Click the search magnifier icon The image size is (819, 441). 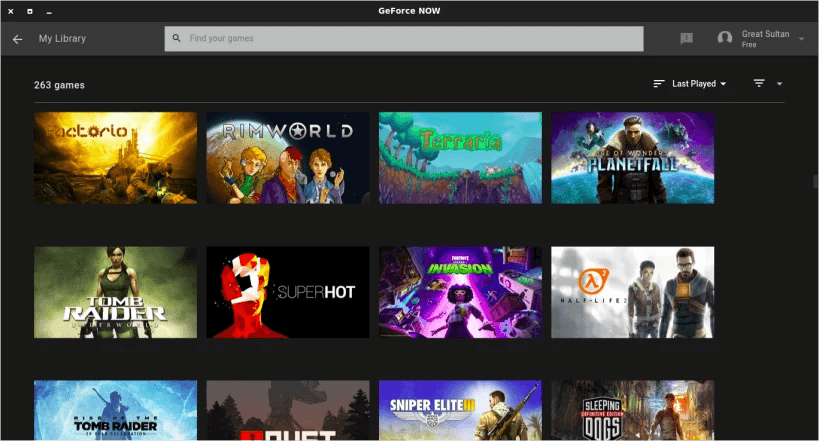click(177, 38)
